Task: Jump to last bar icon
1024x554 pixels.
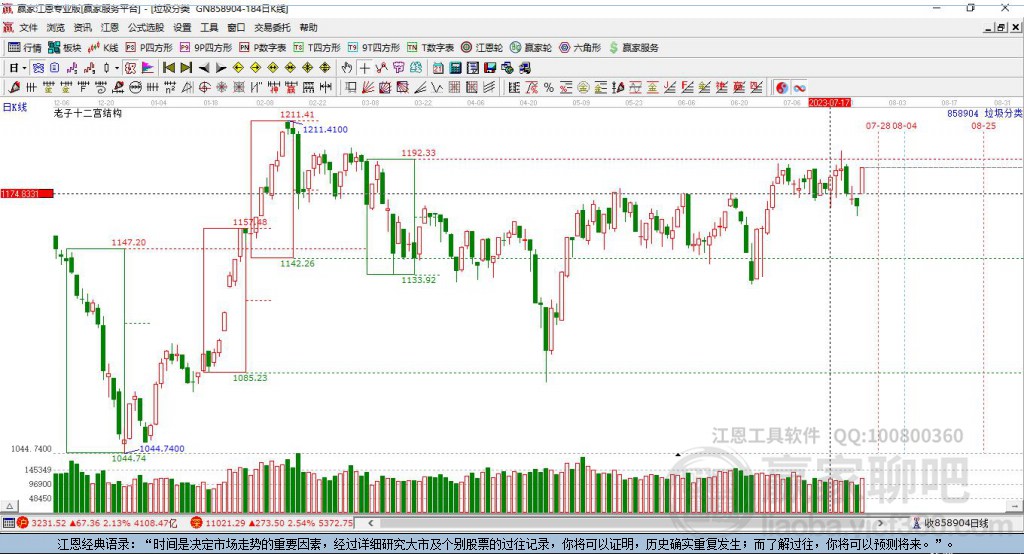Action: point(186,68)
